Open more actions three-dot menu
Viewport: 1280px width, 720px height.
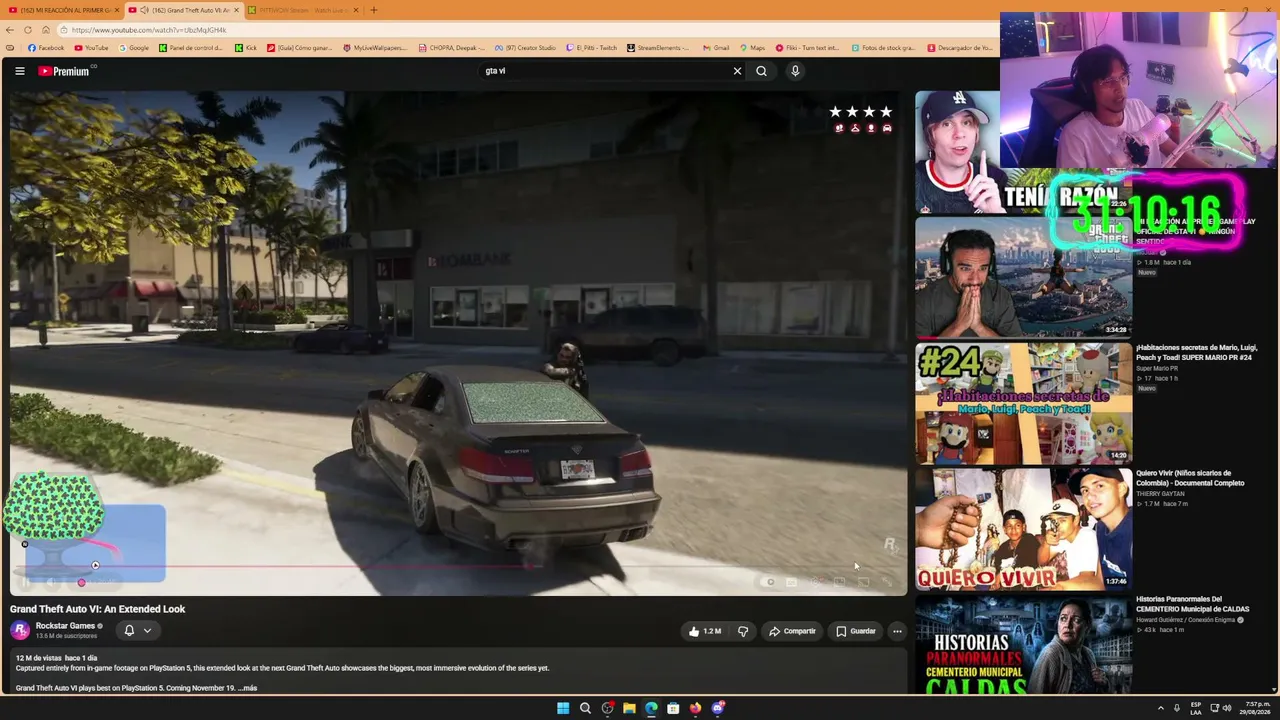(x=897, y=631)
